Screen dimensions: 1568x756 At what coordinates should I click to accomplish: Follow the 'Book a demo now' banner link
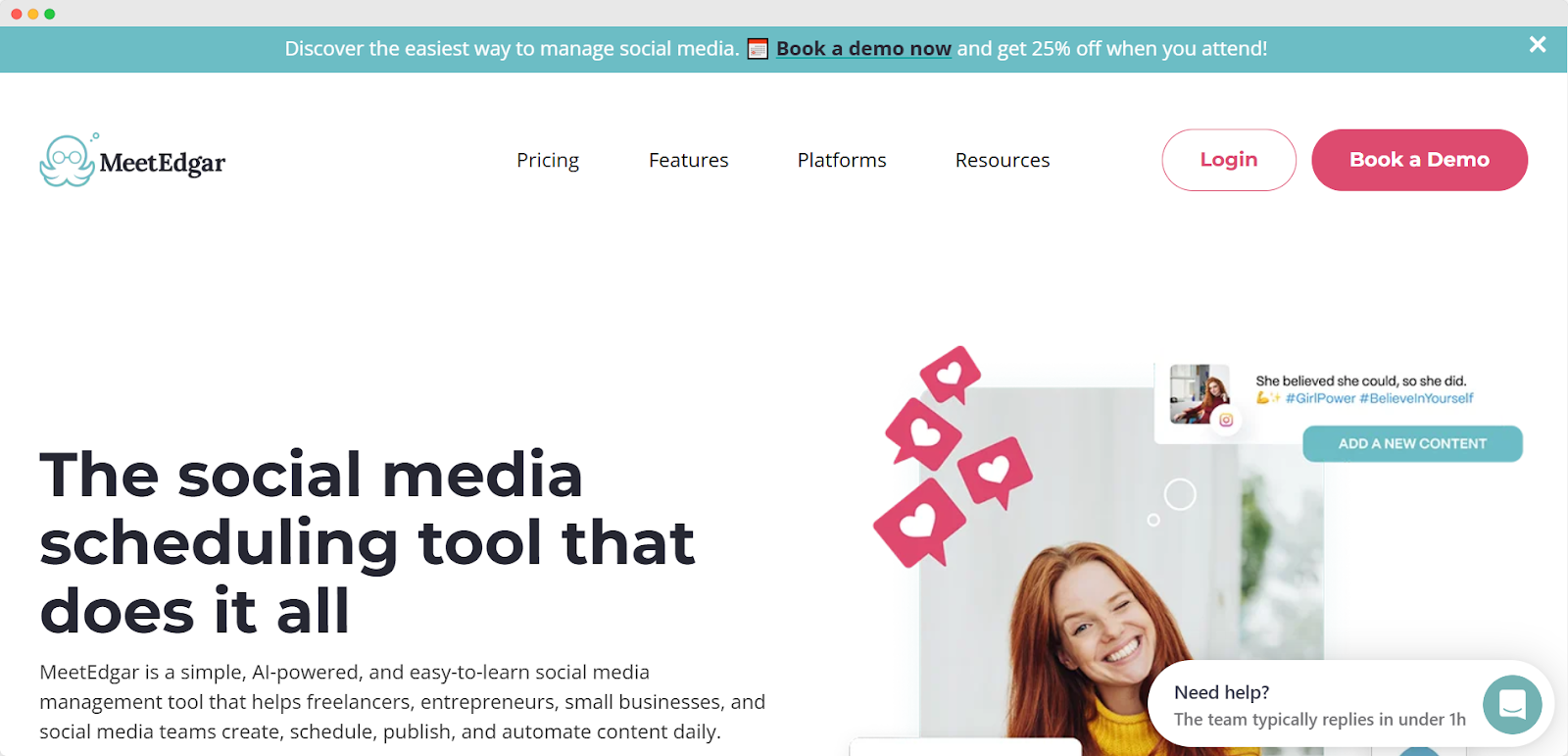(863, 49)
